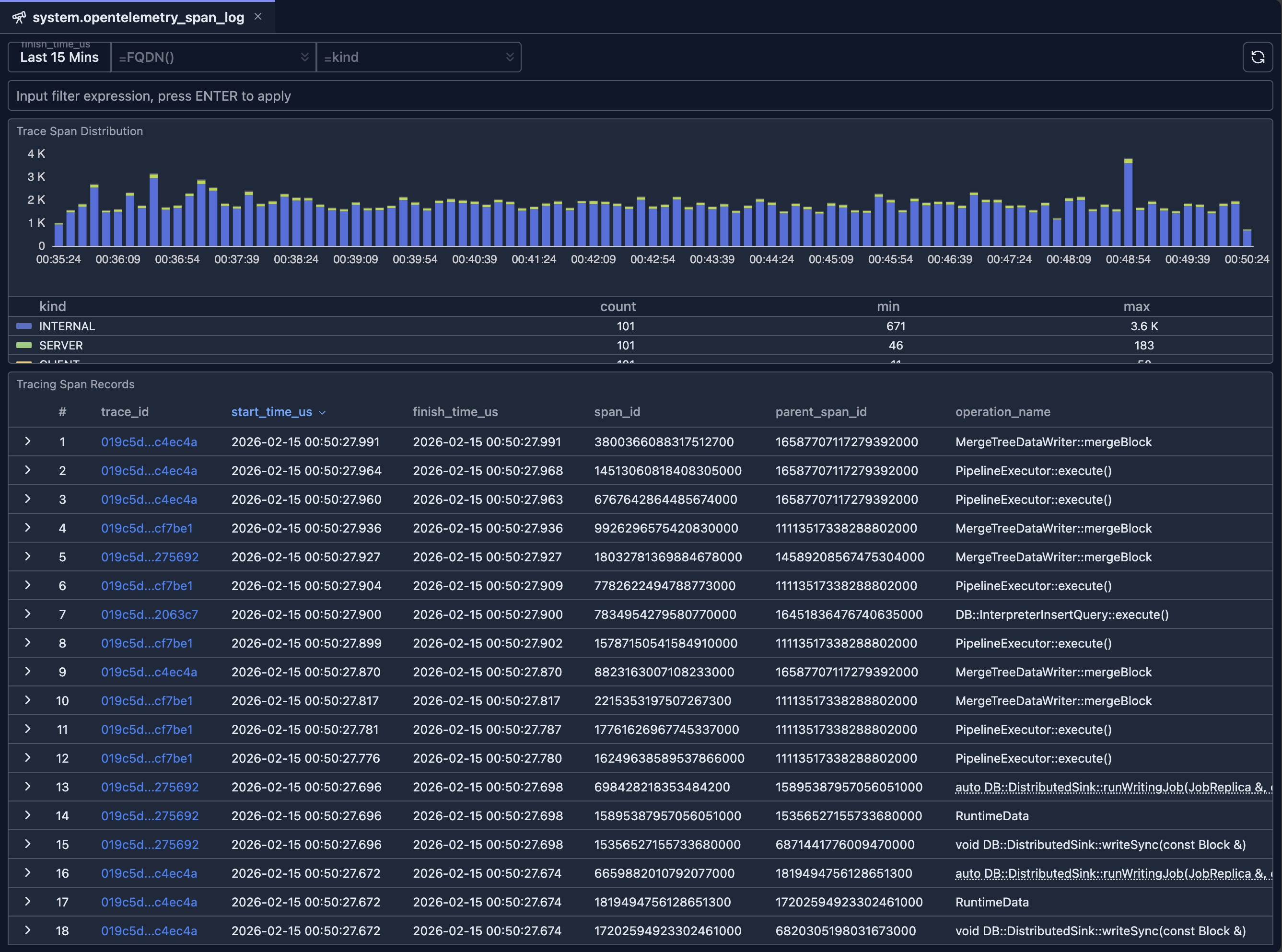1282x952 pixels.
Task: Open the FQDN filter dropdown
Action: pyautogui.click(x=213, y=57)
